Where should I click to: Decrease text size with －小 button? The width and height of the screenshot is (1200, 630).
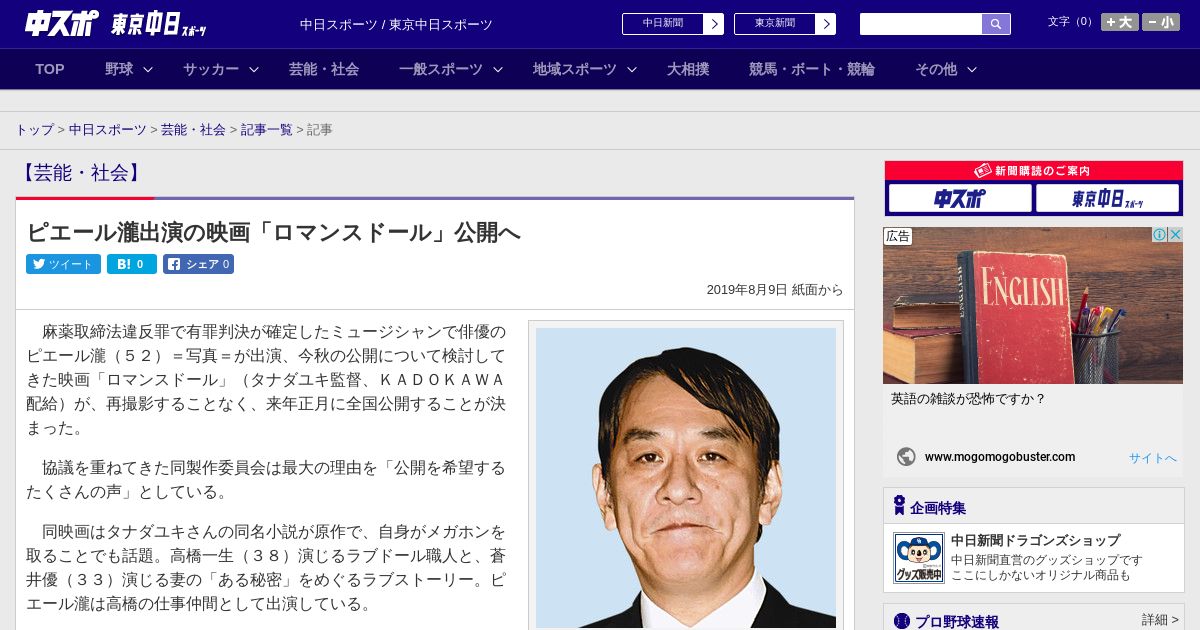(x=1161, y=22)
